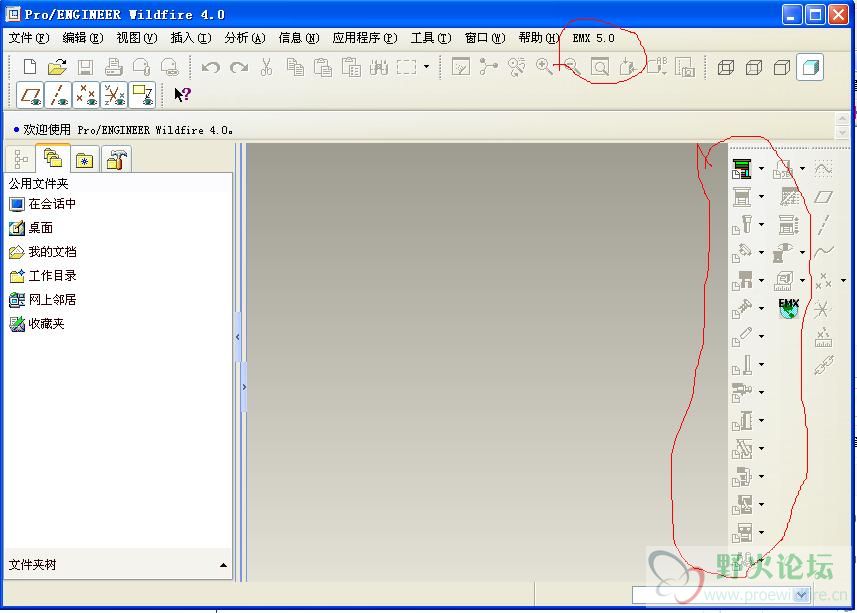Click the Zoom In magnifier icon

point(544,67)
